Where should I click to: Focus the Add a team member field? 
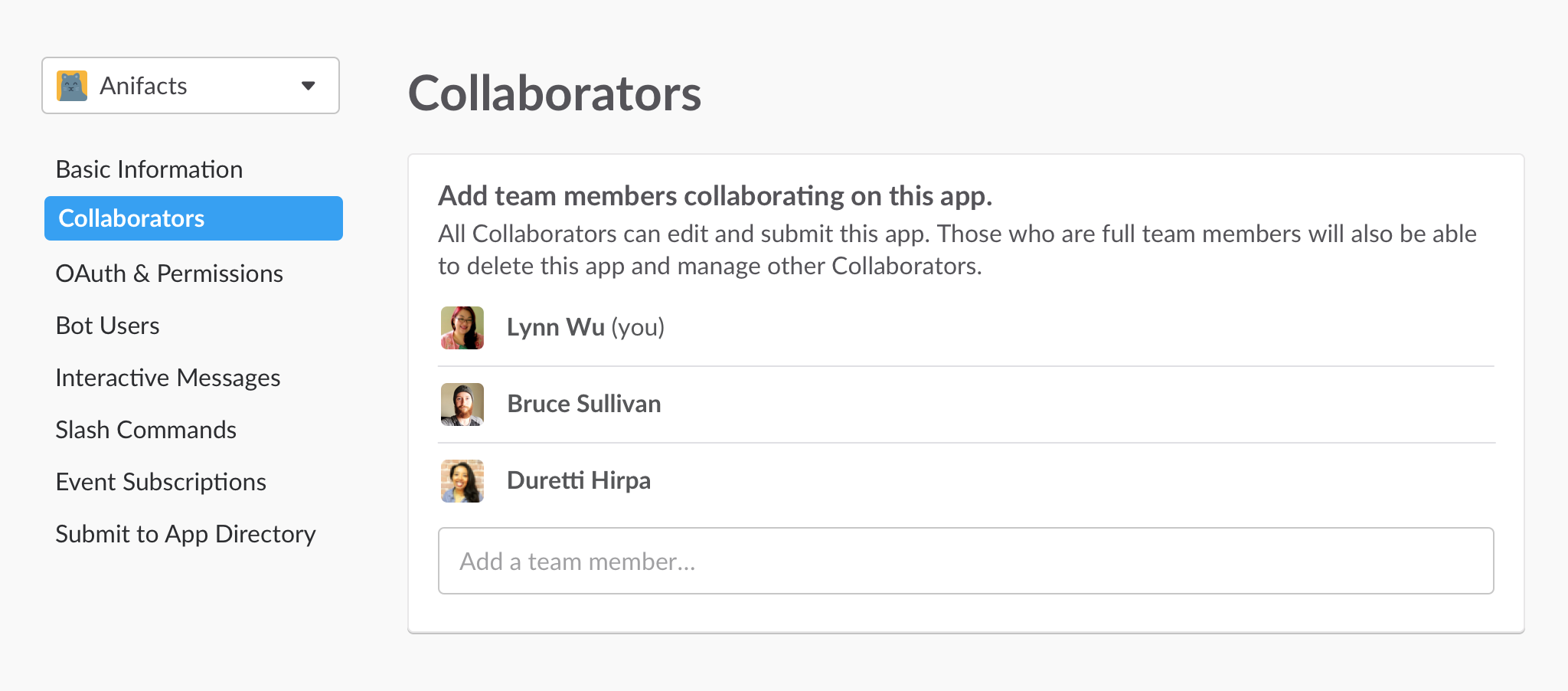point(966,561)
